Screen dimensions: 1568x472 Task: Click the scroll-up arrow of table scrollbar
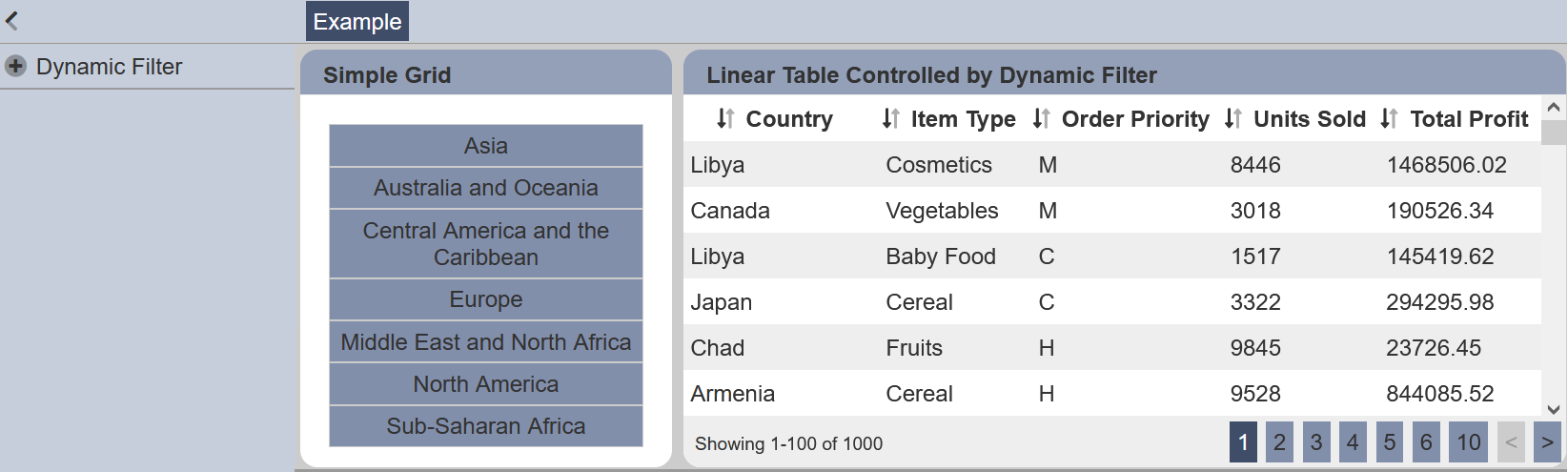click(x=1554, y=107)
